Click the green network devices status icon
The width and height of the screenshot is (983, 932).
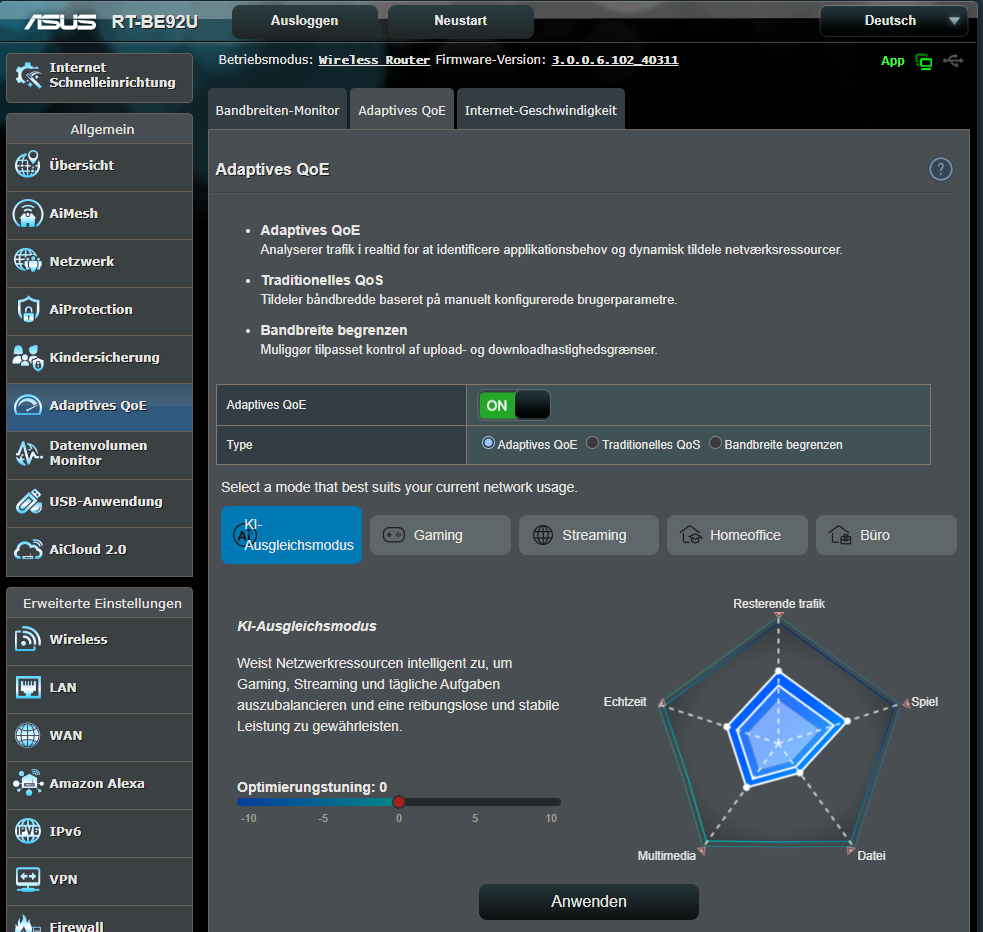coord(923,61)
